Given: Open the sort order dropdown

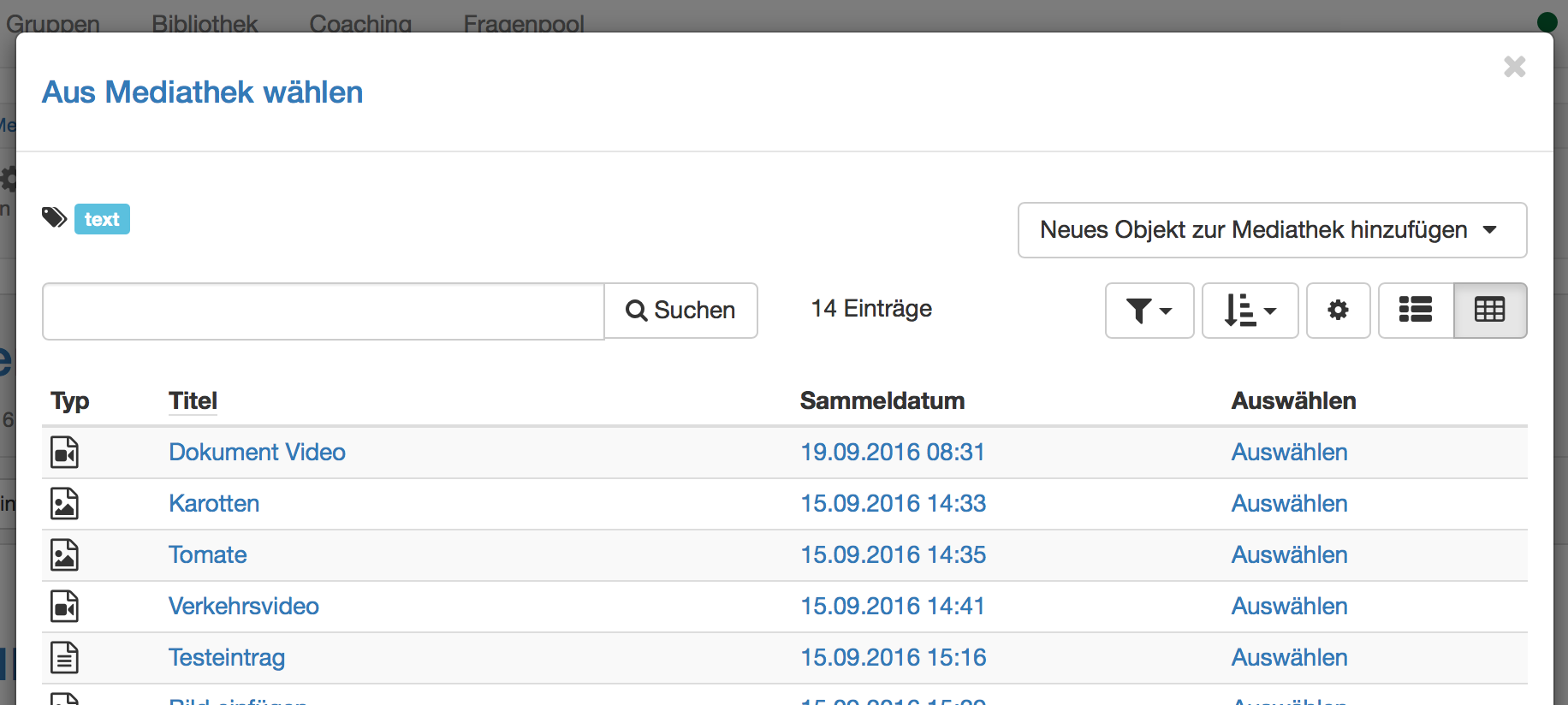Looking at the screenshot, I should point(1250,311).
